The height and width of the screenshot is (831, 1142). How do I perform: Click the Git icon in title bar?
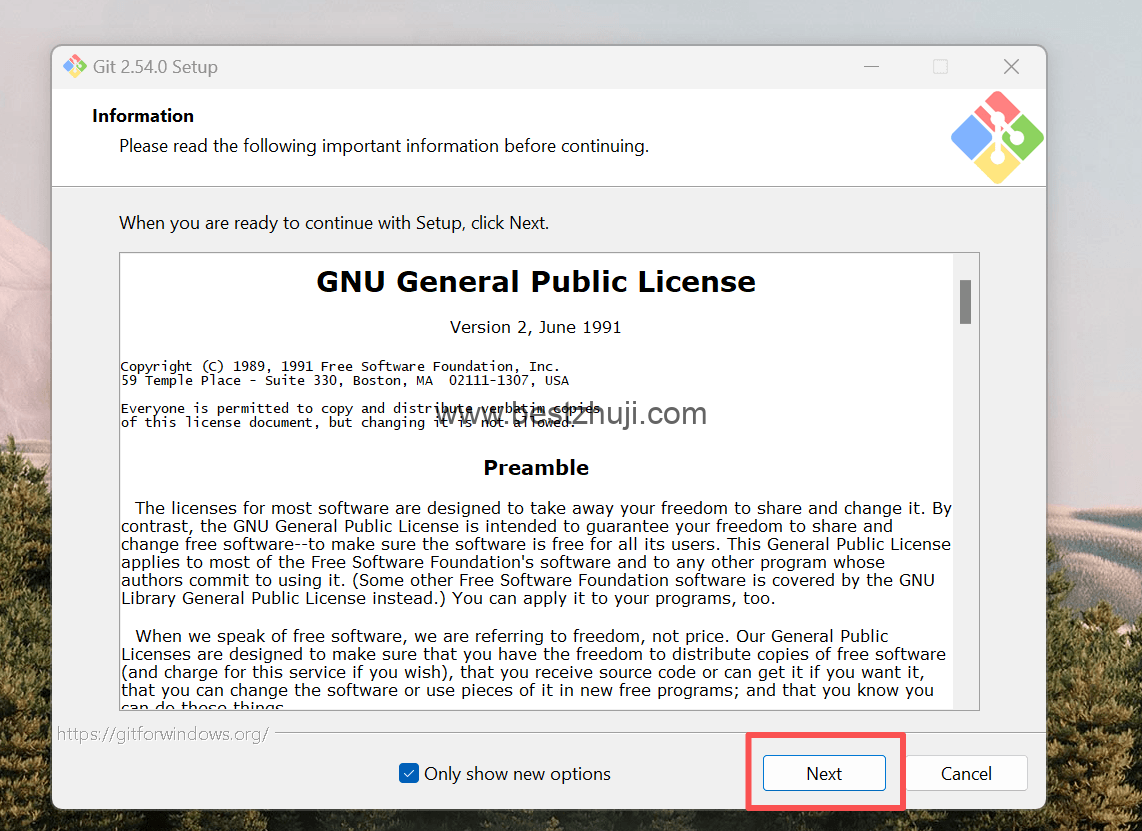(x=74, y=66)
